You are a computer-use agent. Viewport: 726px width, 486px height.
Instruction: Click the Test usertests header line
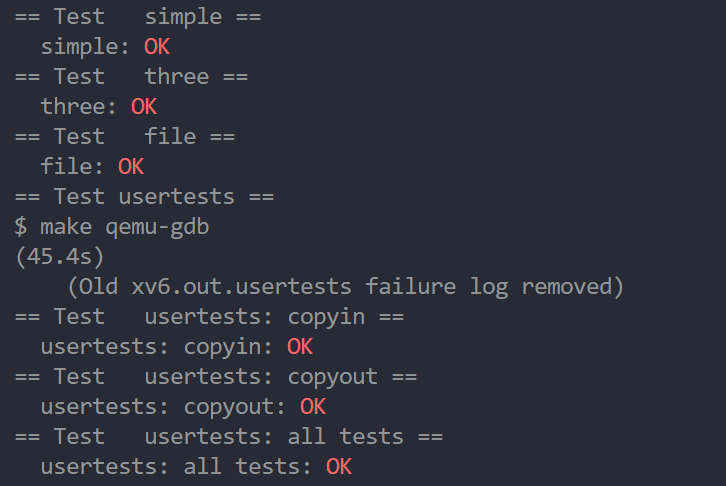point(144,197)
